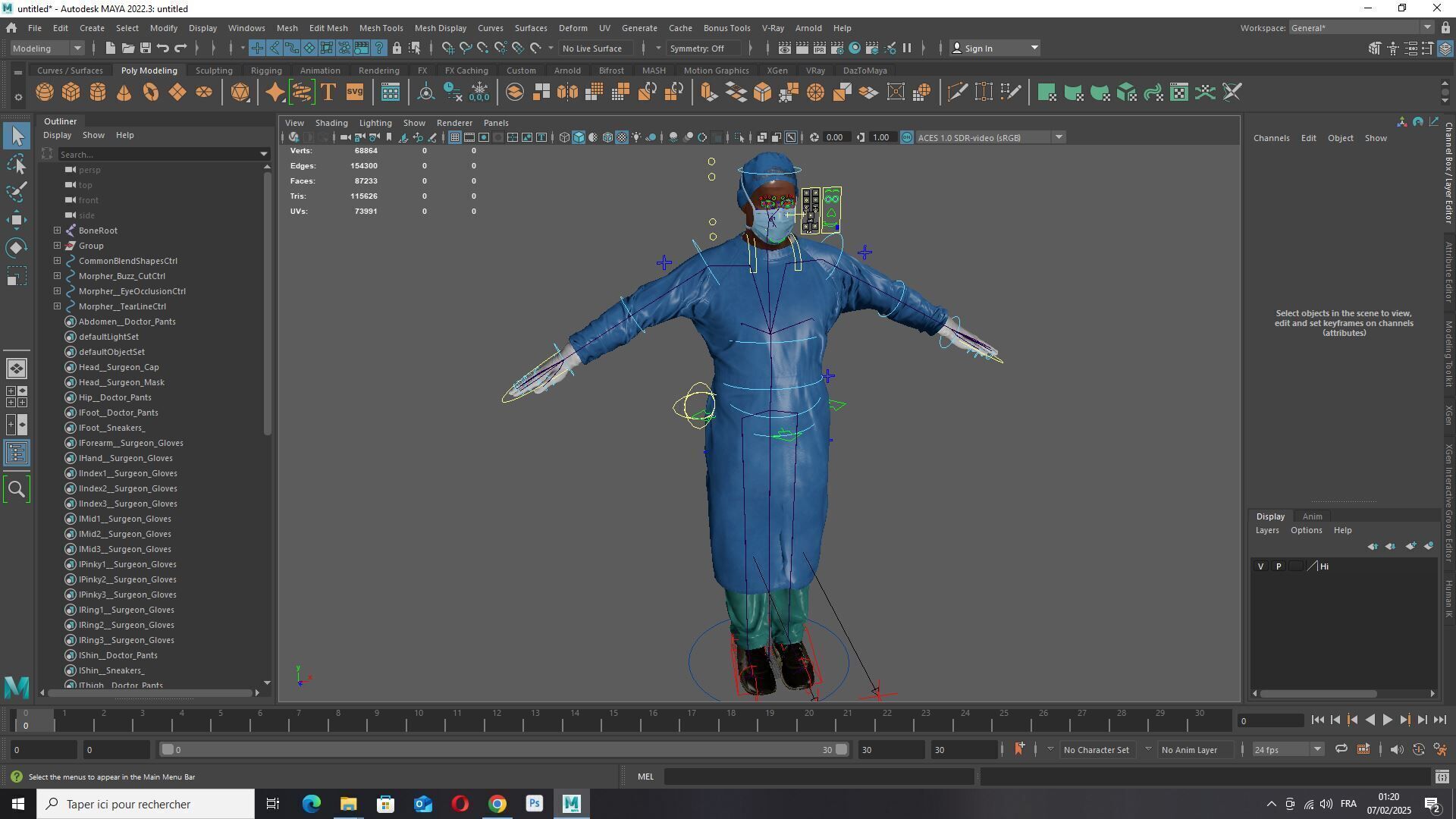Toggle layer P playback box

coord(1279,566)
